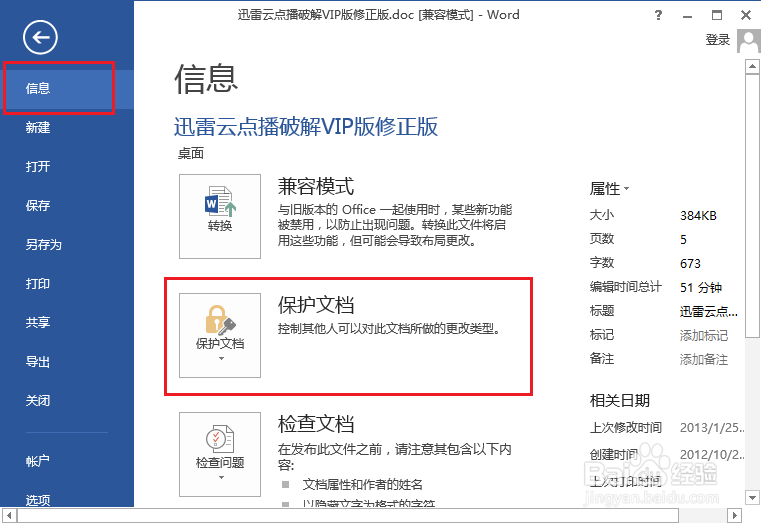Click the document title 迅雷云点播破解VIP版修正版
761x524 pixels.
pos(306,127)
